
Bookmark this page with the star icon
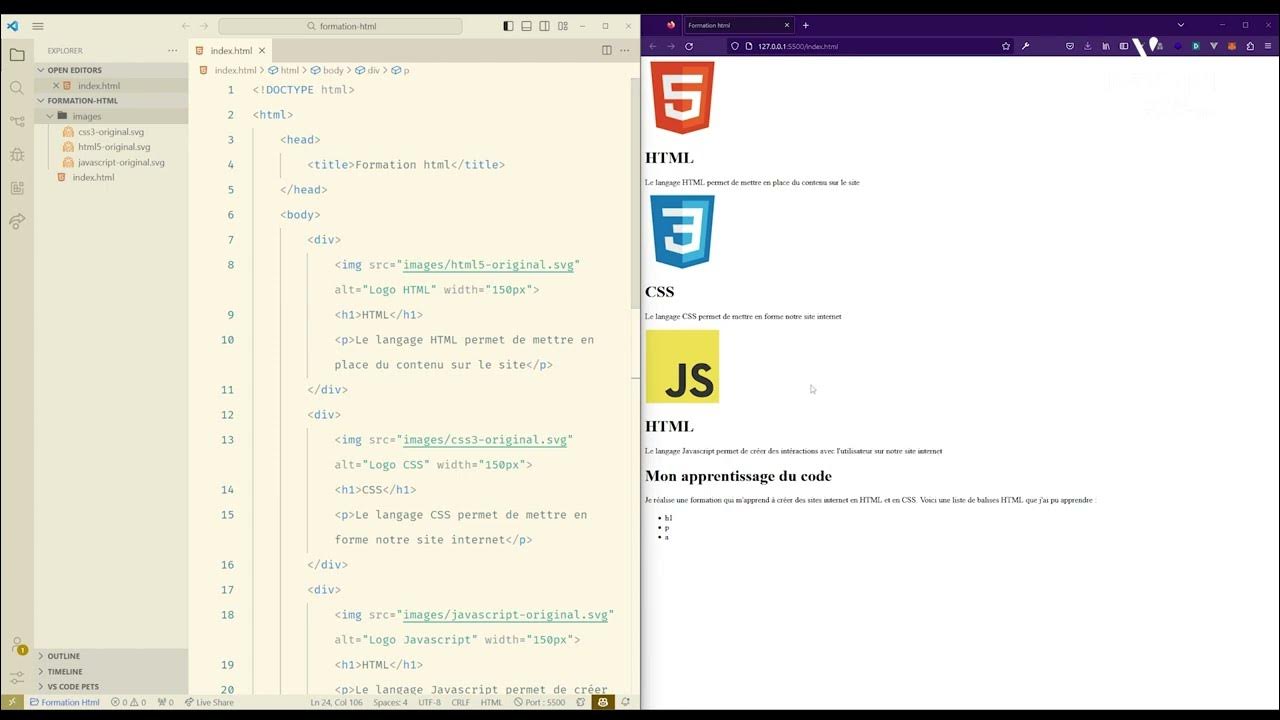pos(1006,46)
